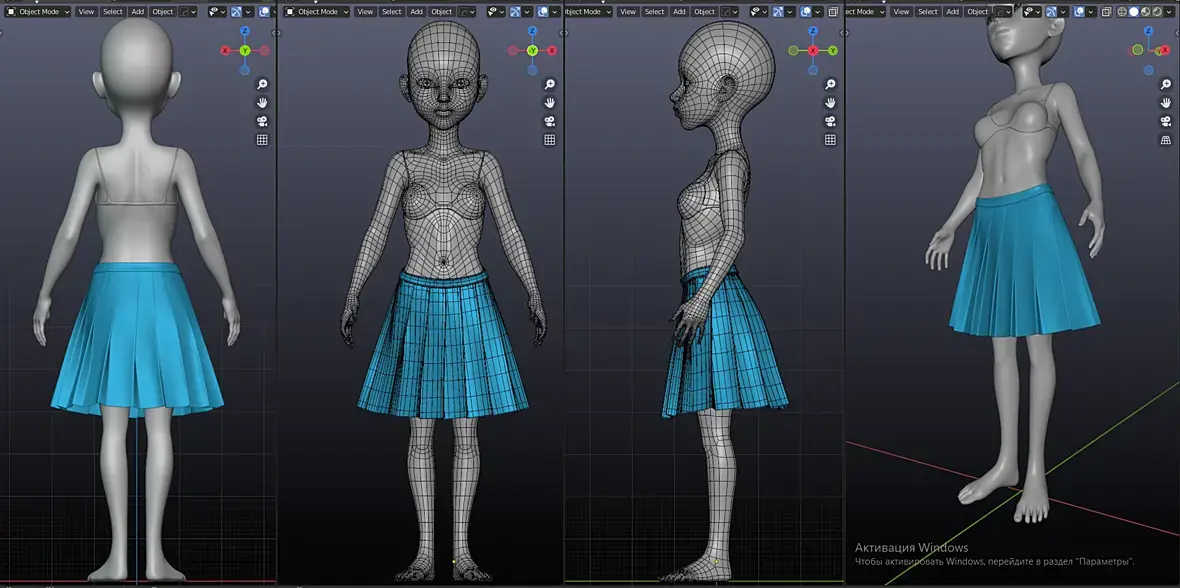1180x588 pixels.
Task: Open eye visibility dropdown in back-view viewport
Action: click(217, 11)
